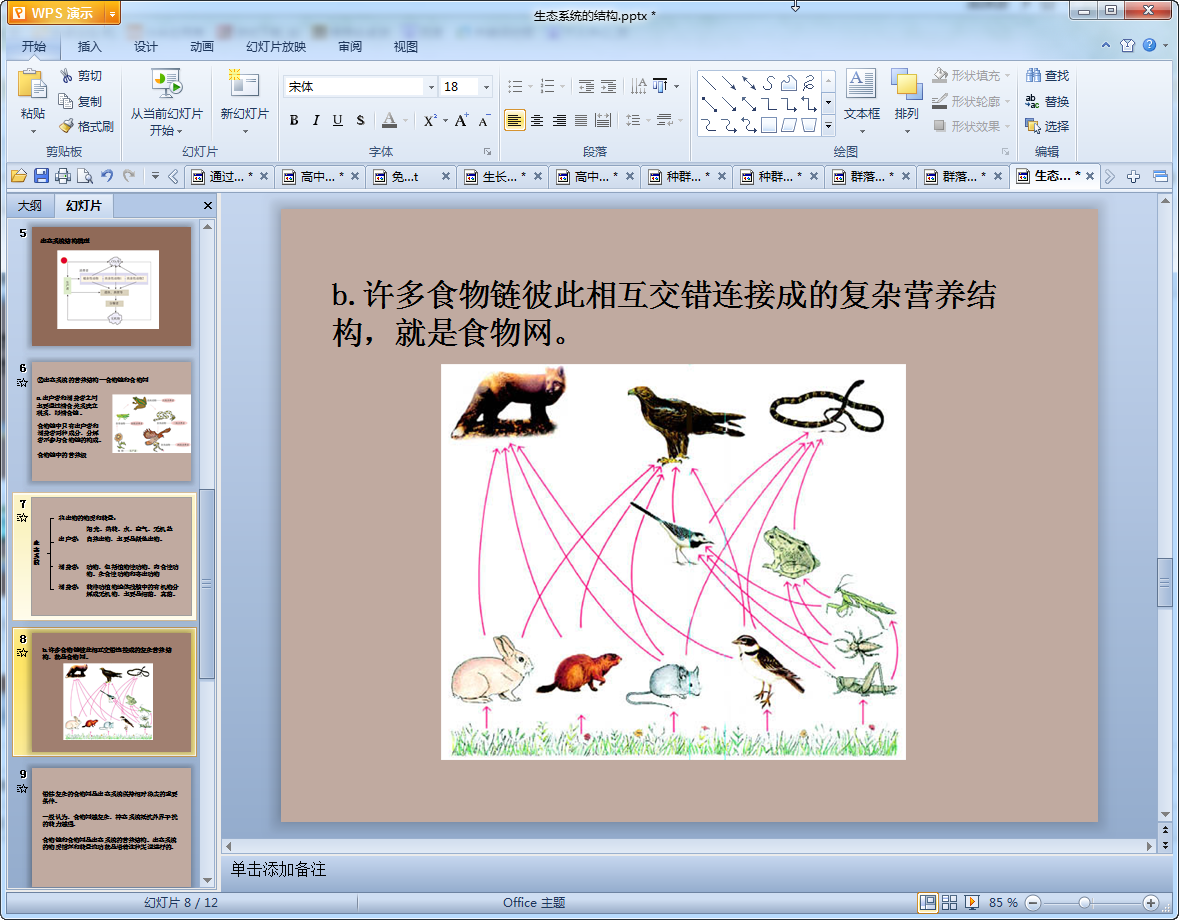The width and height of the screenshot is (1179, 920).
Task: Toggle Italic formatting
Action: (x=316, y=120)
